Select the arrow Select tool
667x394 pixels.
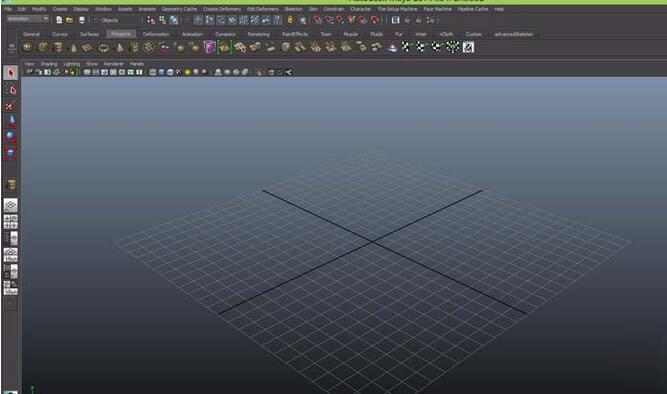tap(11, 73)
